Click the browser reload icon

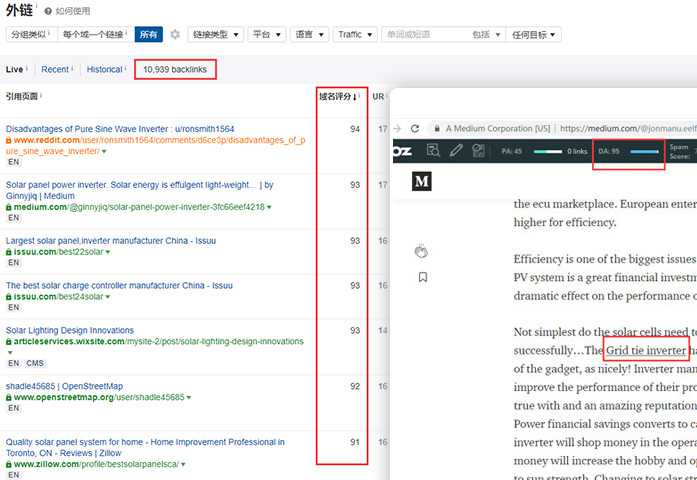click(x=415, y=128)
